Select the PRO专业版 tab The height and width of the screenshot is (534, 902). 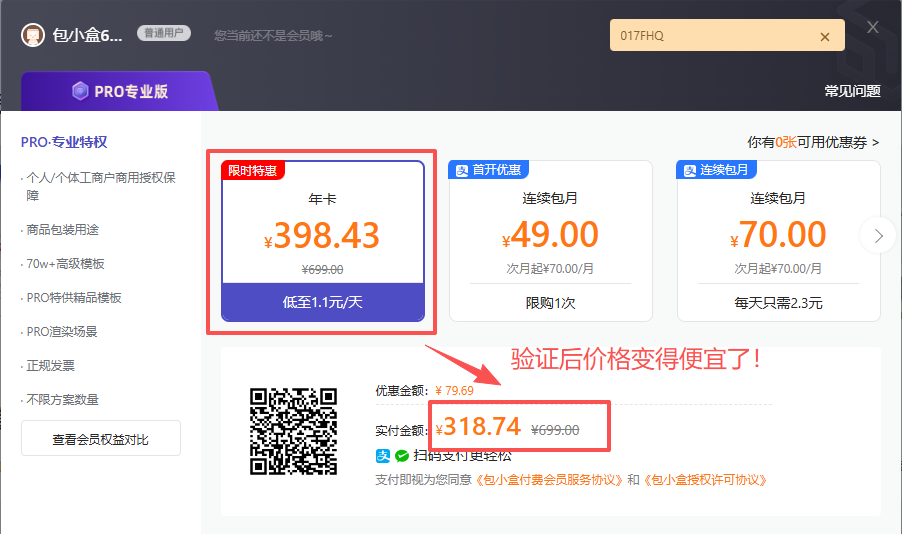pyautogui.click(x=119, y=91)
